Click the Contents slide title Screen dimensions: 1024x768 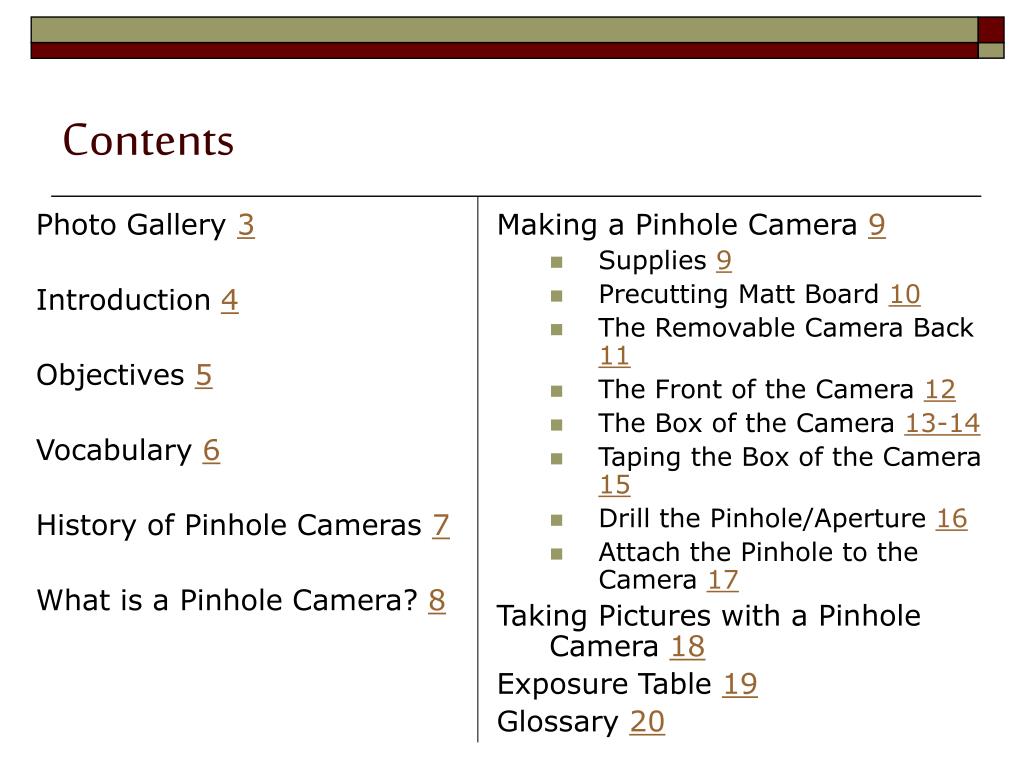(x=148, y=140)
